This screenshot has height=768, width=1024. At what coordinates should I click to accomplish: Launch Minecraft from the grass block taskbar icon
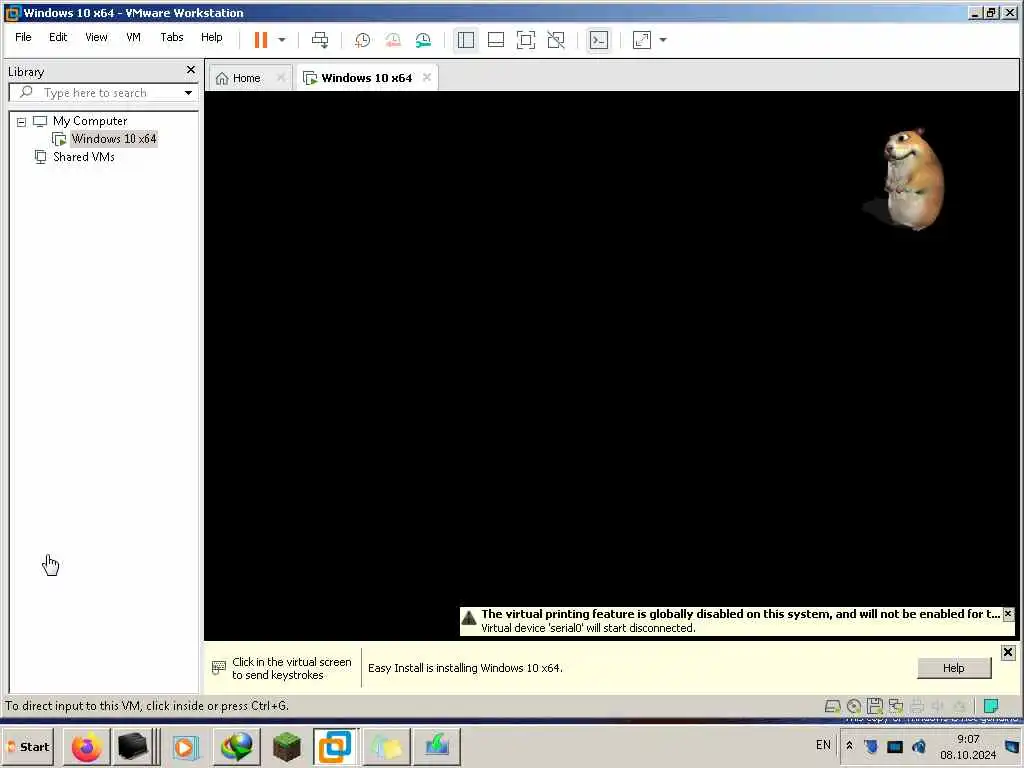[x=286, y=746]
